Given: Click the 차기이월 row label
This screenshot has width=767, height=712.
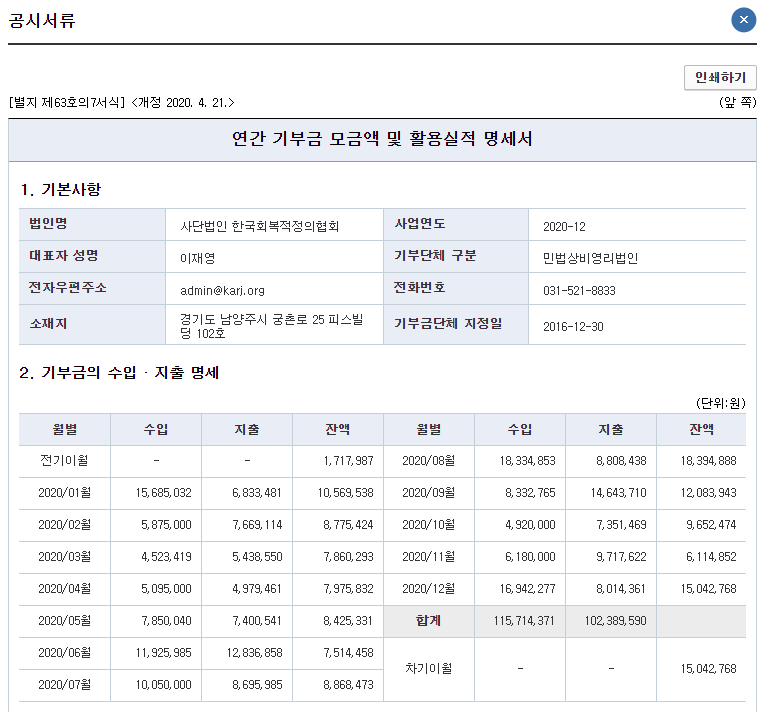Looking at the screenshot, I should click(429, 668).
